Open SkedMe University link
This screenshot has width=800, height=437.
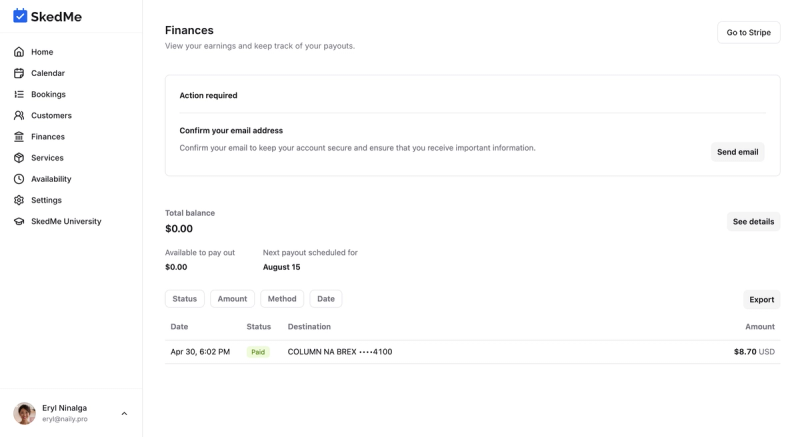[66, 221]
